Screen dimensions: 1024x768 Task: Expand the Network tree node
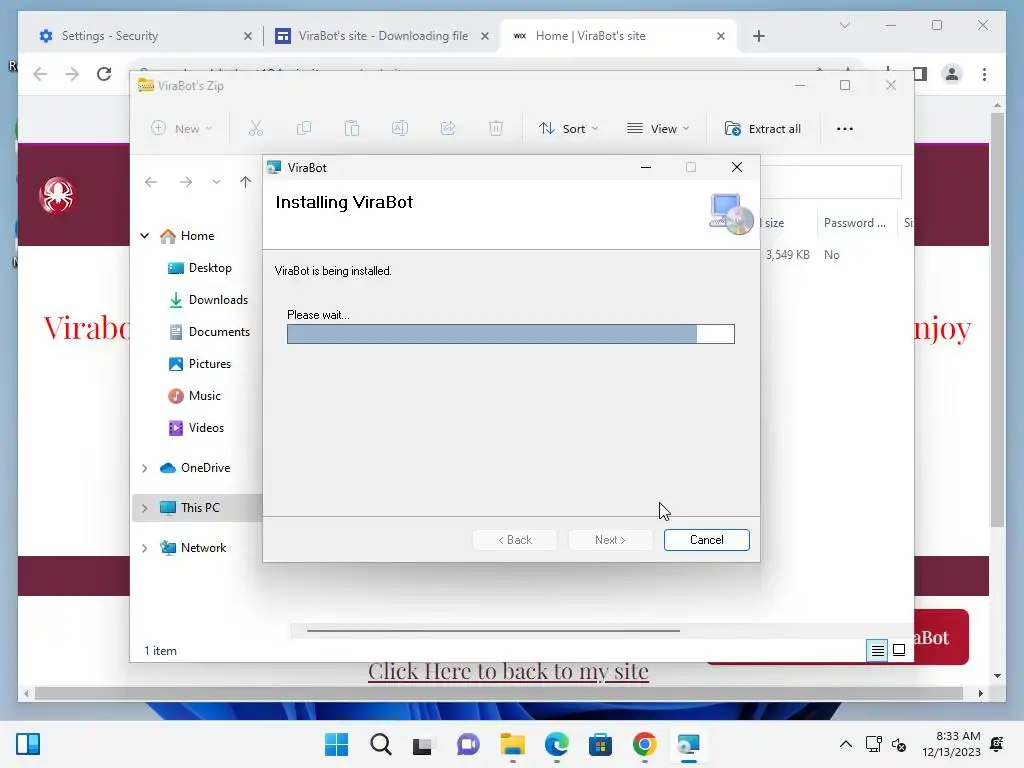[x=145, y=548]
